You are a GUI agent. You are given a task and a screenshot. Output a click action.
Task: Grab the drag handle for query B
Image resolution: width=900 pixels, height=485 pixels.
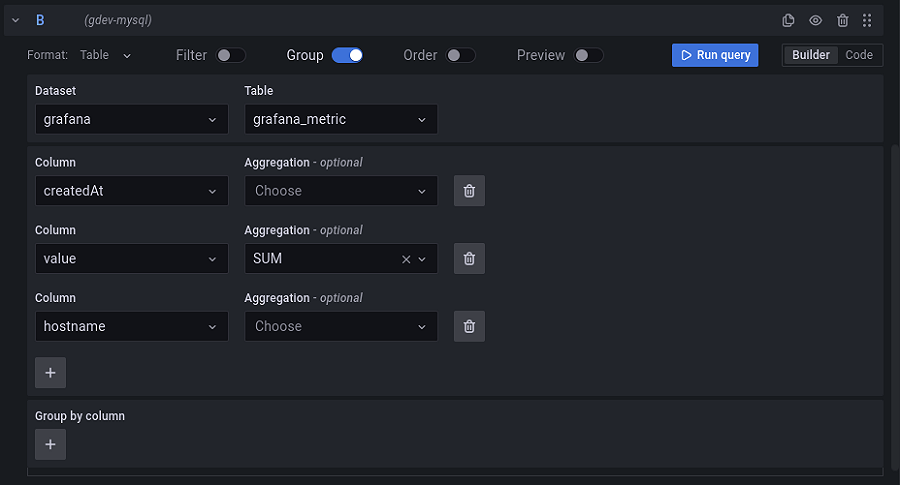pyautogui.click(x=867, y=20)
